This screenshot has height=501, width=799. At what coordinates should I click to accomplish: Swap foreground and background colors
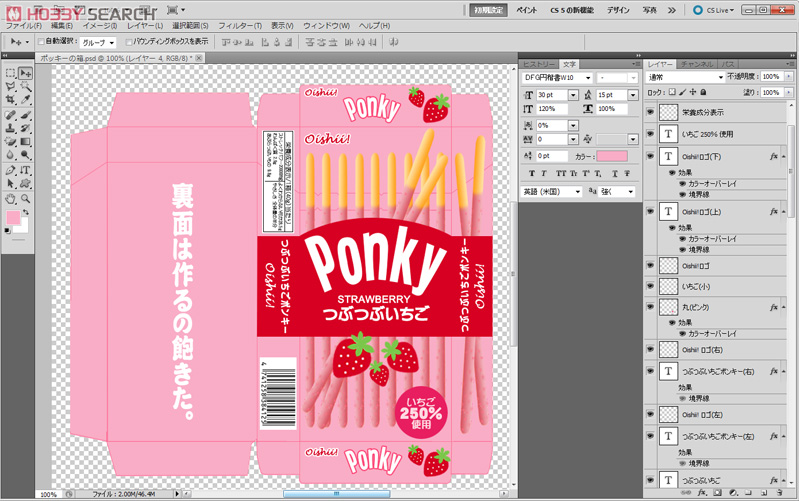25,212
